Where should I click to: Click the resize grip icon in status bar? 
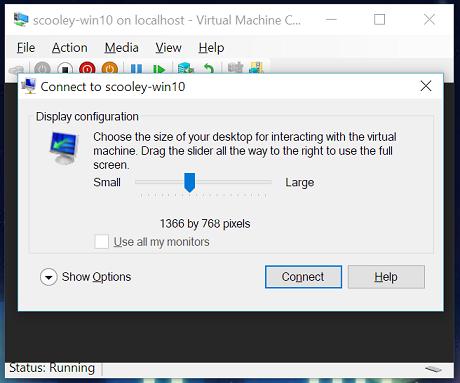coord(433,369)
